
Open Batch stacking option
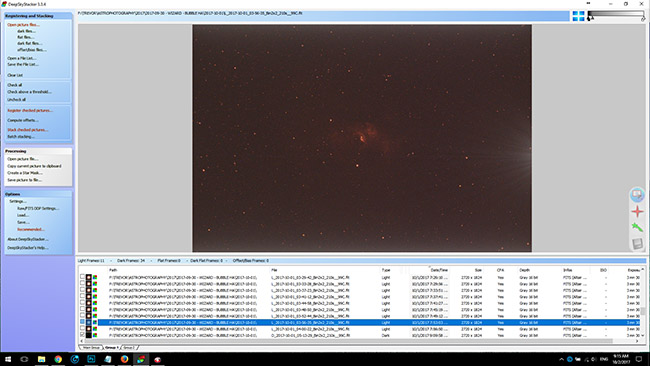(x=21, y=136)
